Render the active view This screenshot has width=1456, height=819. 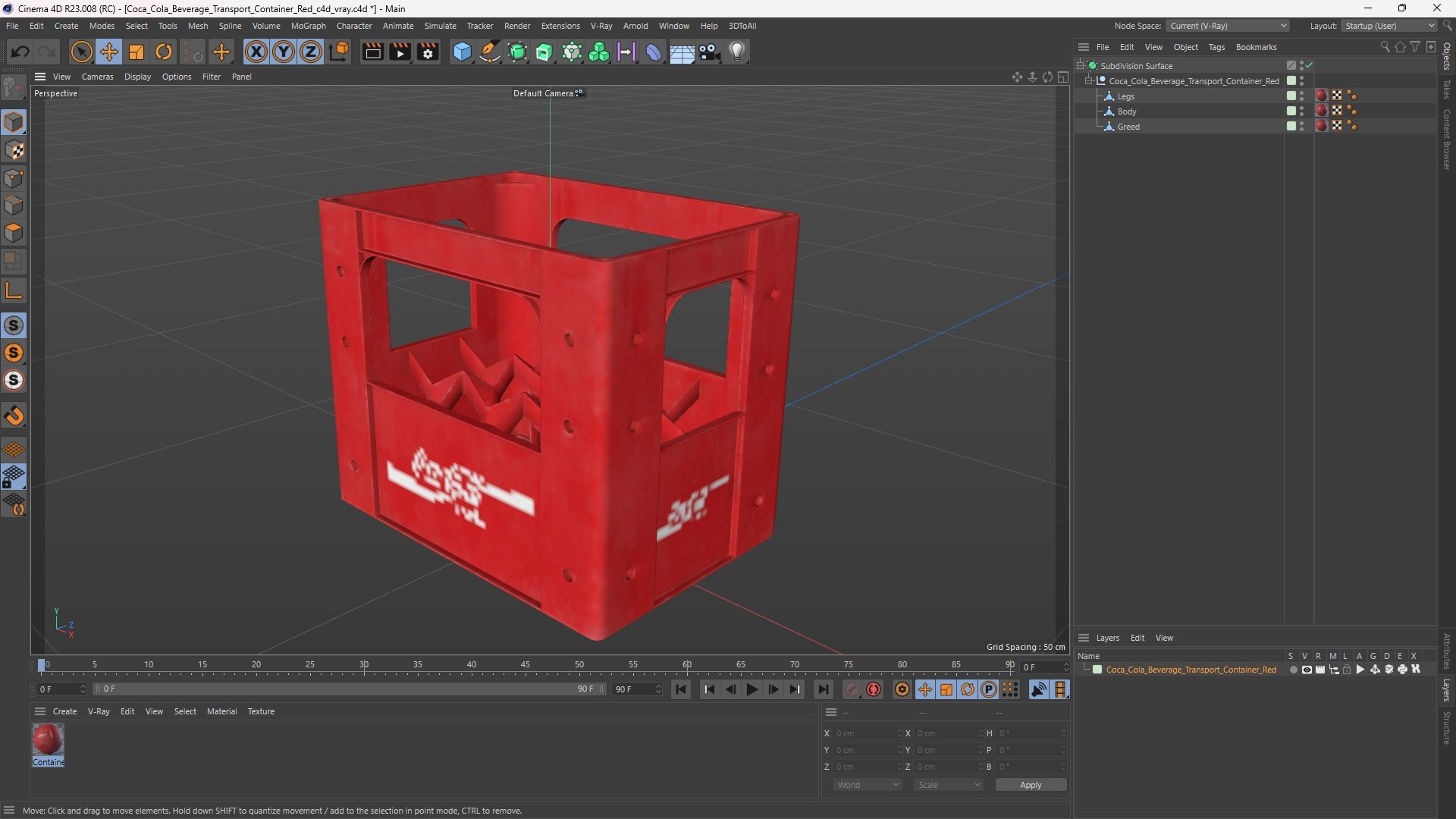pos(372,52)
